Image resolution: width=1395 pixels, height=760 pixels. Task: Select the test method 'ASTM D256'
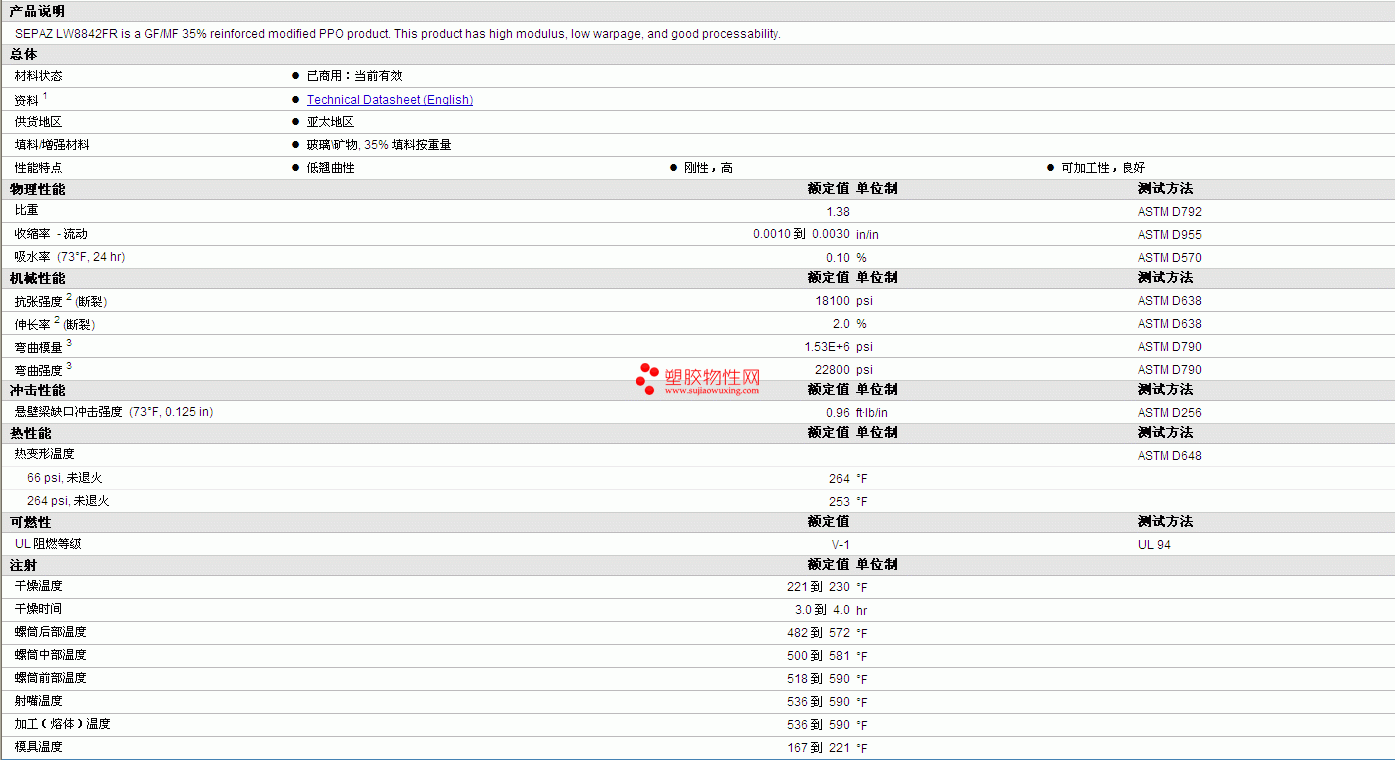coord(1170,413)
